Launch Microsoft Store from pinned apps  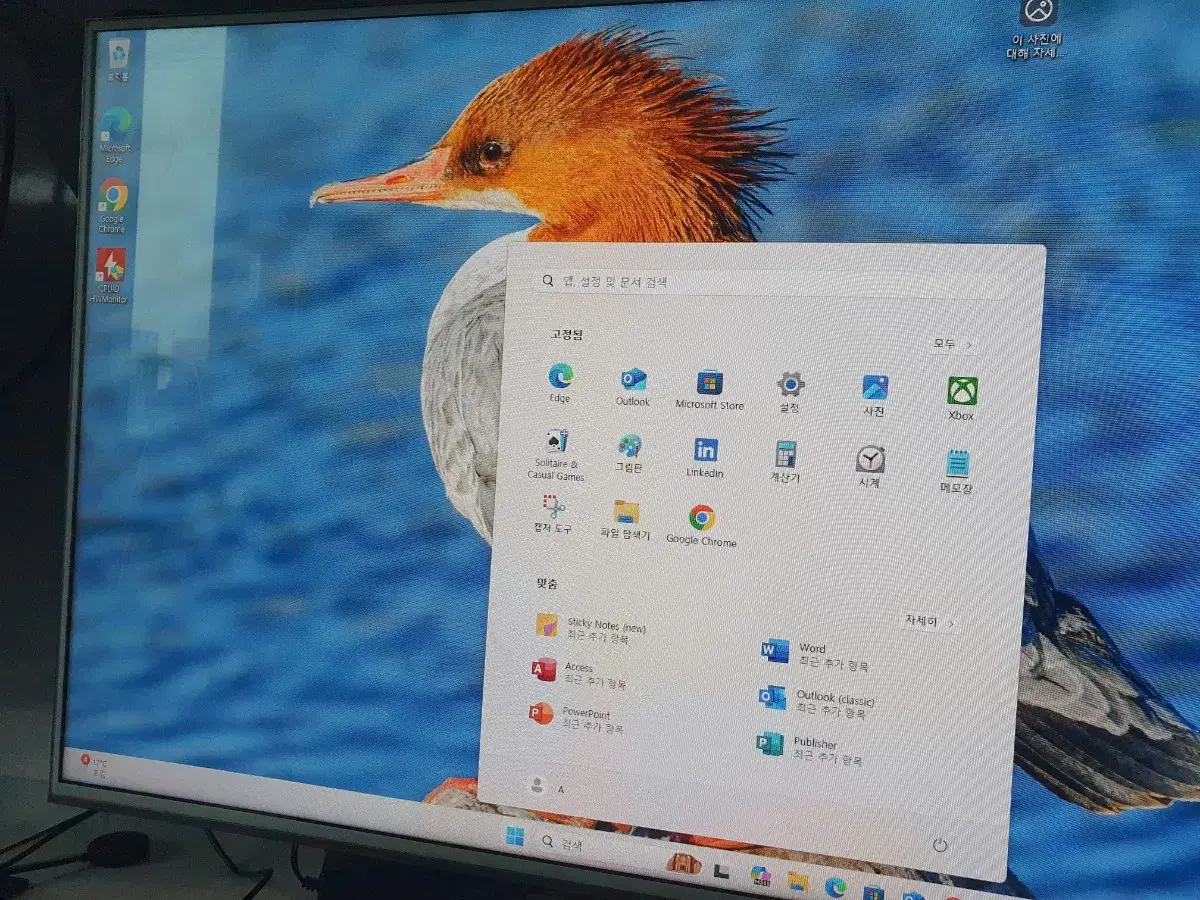[710, 390]
